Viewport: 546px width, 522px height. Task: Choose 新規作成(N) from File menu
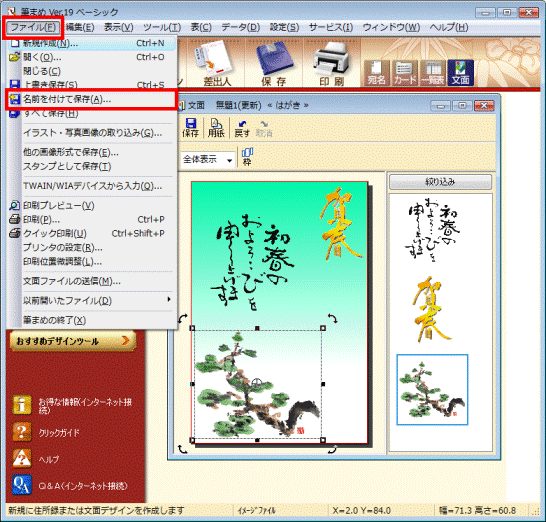click(92, 44)
